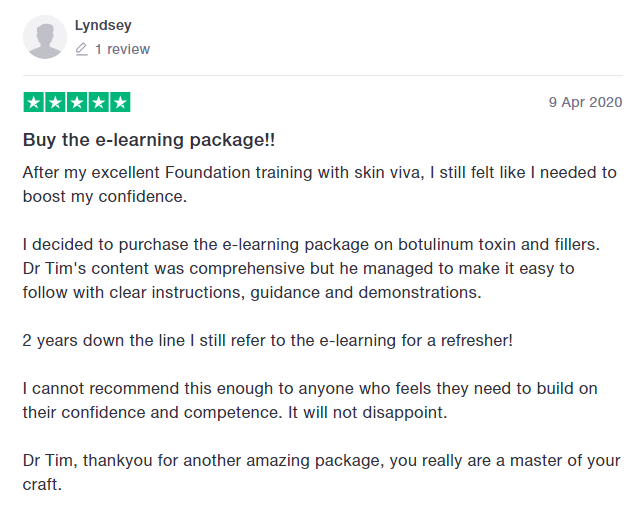Open reviewer name Lyndsey
The height and width of the screenshot is (507, 641).
103,26
